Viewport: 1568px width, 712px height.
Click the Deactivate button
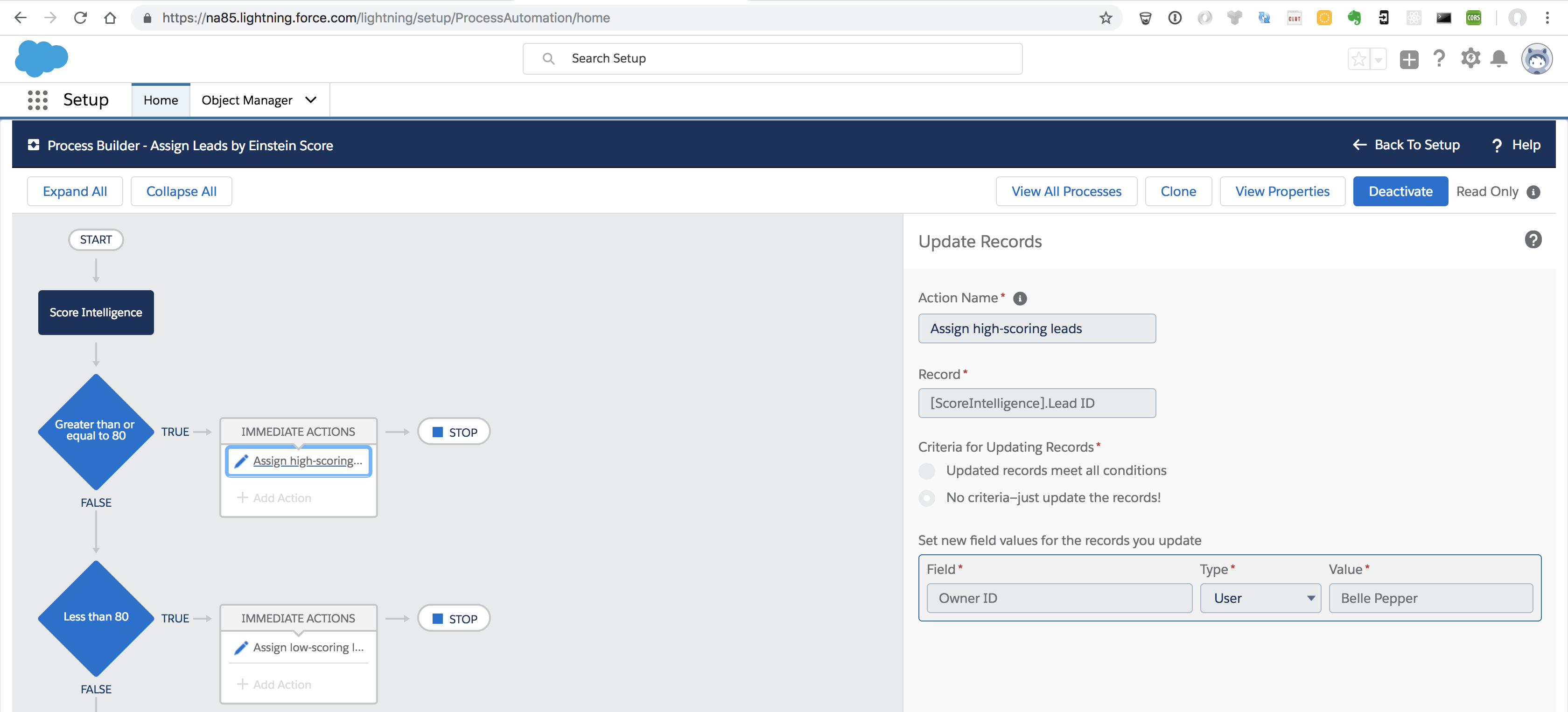tap(1400, 192)
